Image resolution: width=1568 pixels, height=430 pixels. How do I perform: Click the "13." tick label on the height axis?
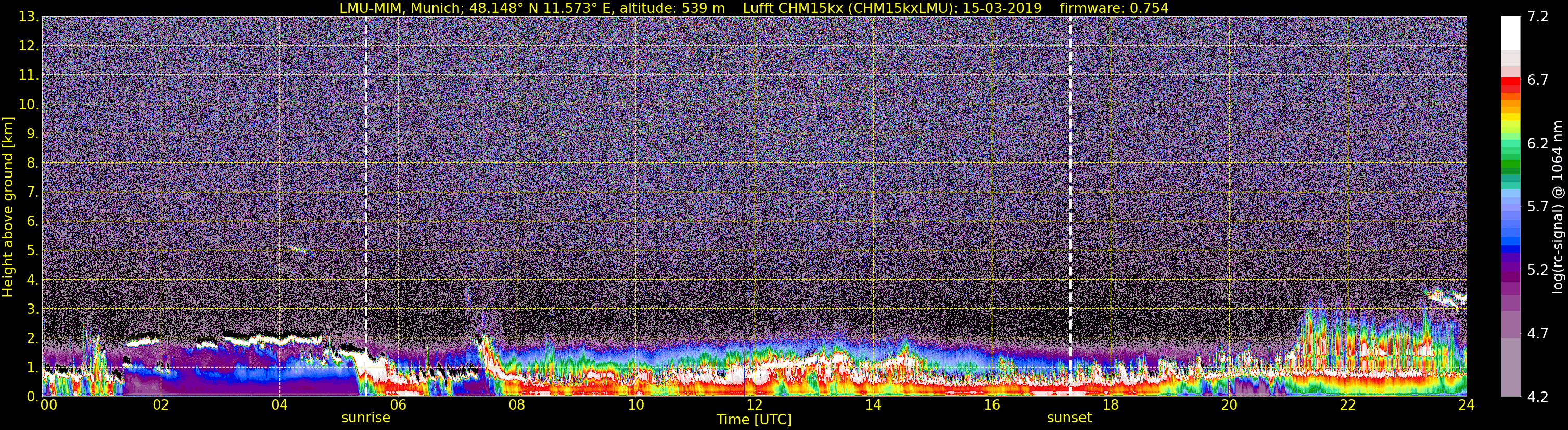[29, 17]
